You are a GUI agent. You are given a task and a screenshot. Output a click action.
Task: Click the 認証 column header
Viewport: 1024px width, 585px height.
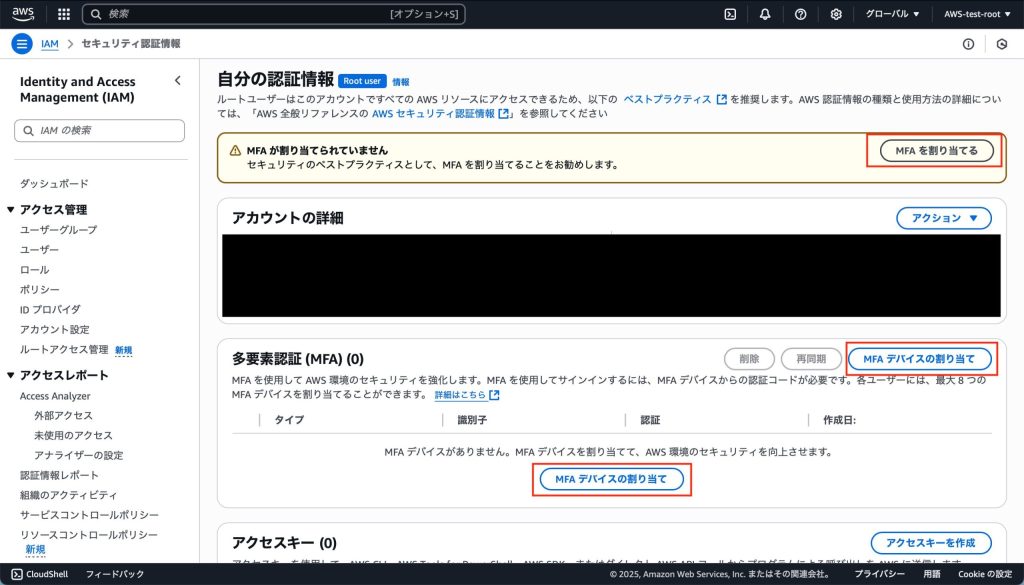[x=650, y=420]
